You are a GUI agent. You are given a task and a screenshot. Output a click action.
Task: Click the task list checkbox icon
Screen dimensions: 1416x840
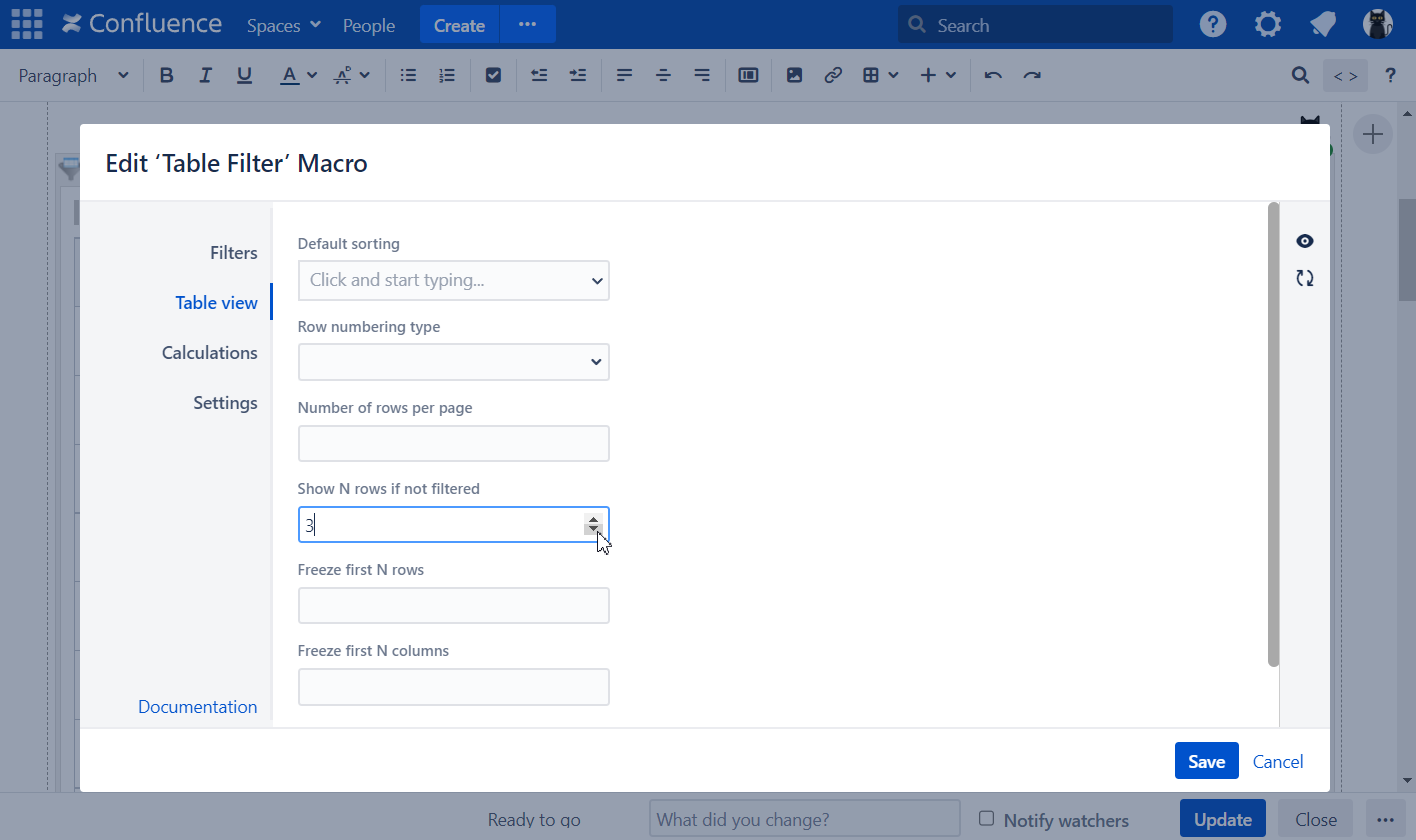[493, 75]
